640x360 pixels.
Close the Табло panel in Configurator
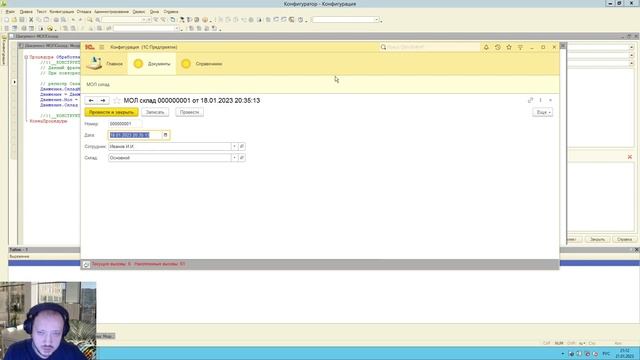636,249
